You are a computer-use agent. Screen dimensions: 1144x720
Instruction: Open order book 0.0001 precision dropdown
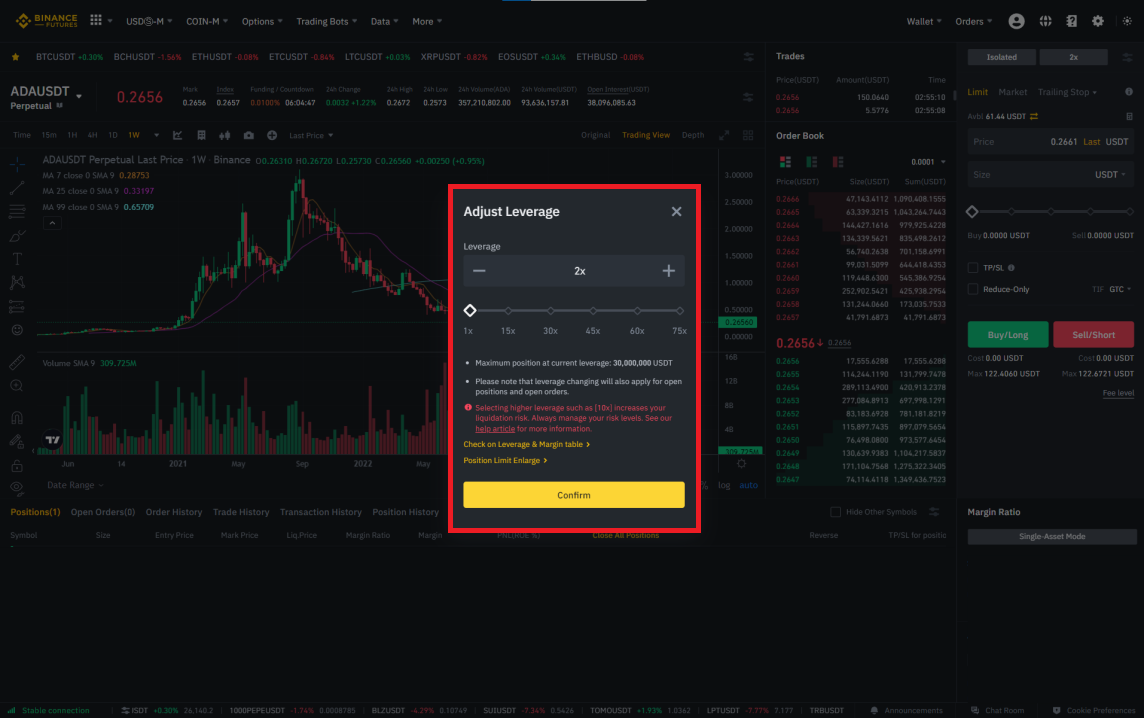pos(928,162)
